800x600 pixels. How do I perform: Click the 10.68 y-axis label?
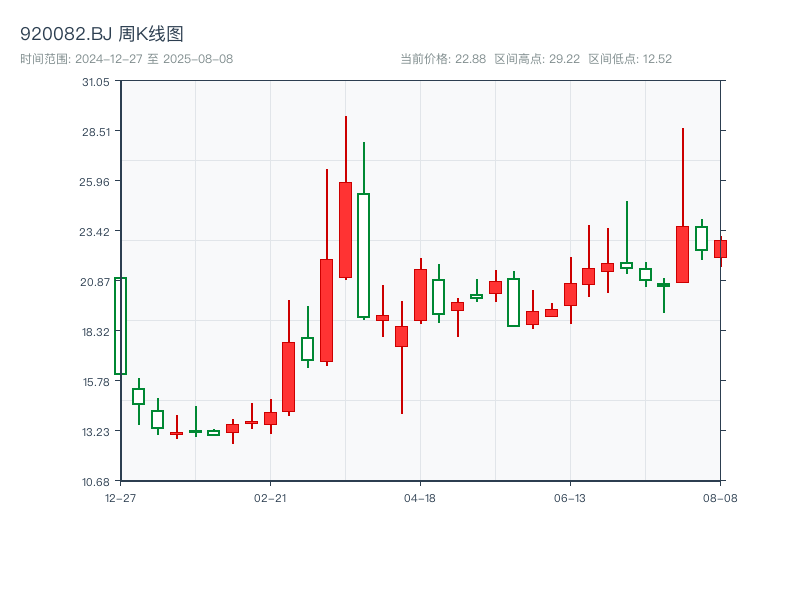[x=96, y=482]
